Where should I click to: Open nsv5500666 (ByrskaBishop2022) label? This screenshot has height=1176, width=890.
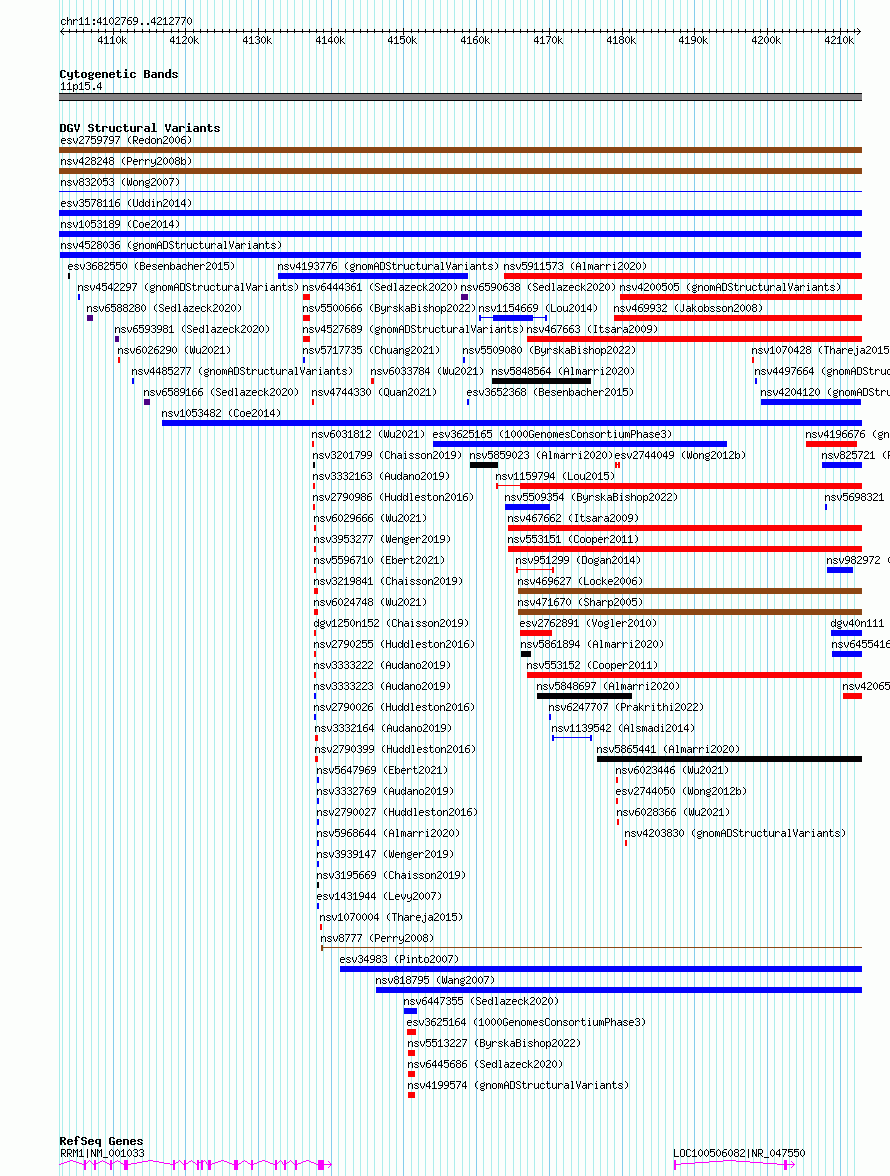(x=389, y=308)
